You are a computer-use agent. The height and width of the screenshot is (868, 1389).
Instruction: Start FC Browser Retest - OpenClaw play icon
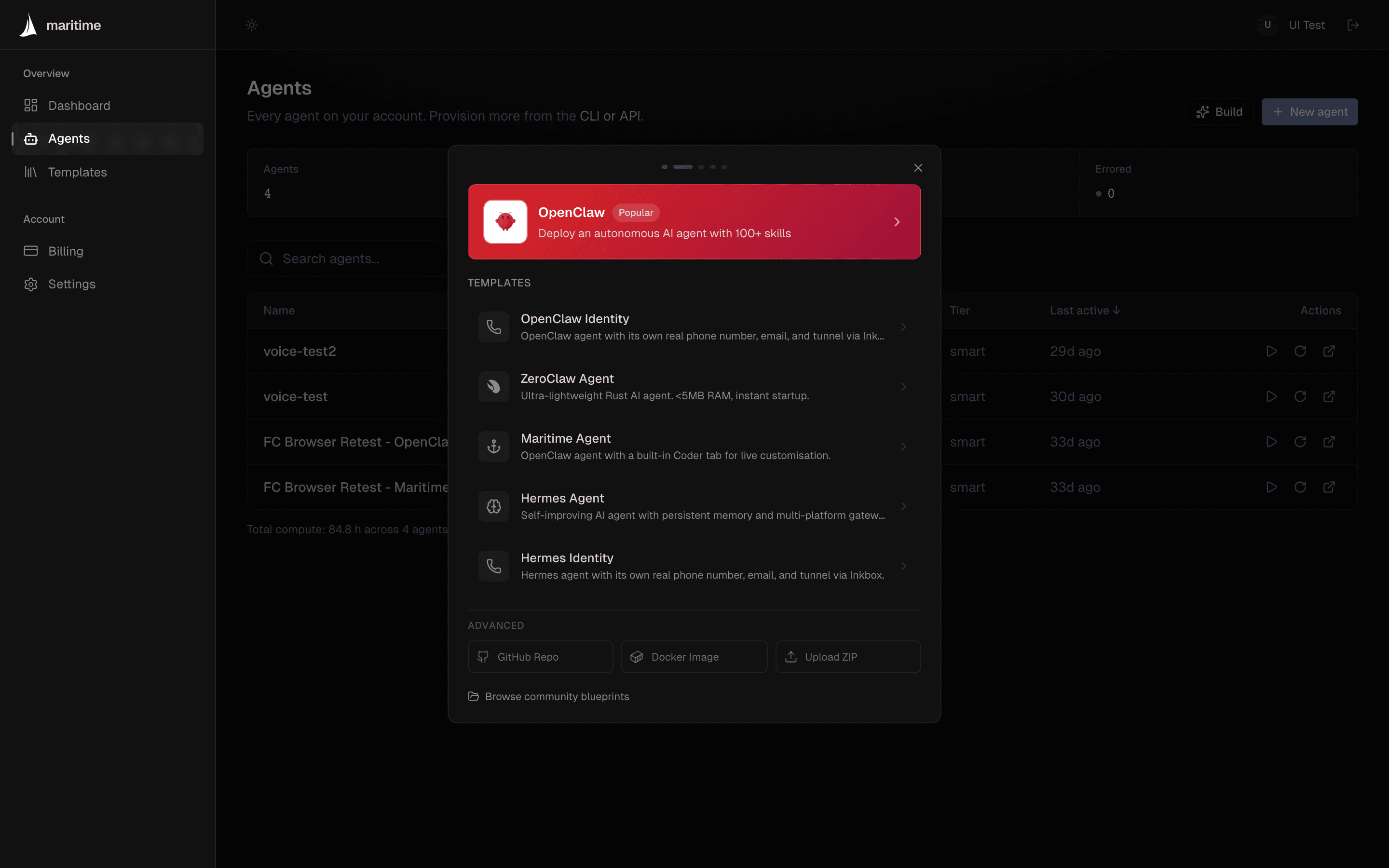1271,441
